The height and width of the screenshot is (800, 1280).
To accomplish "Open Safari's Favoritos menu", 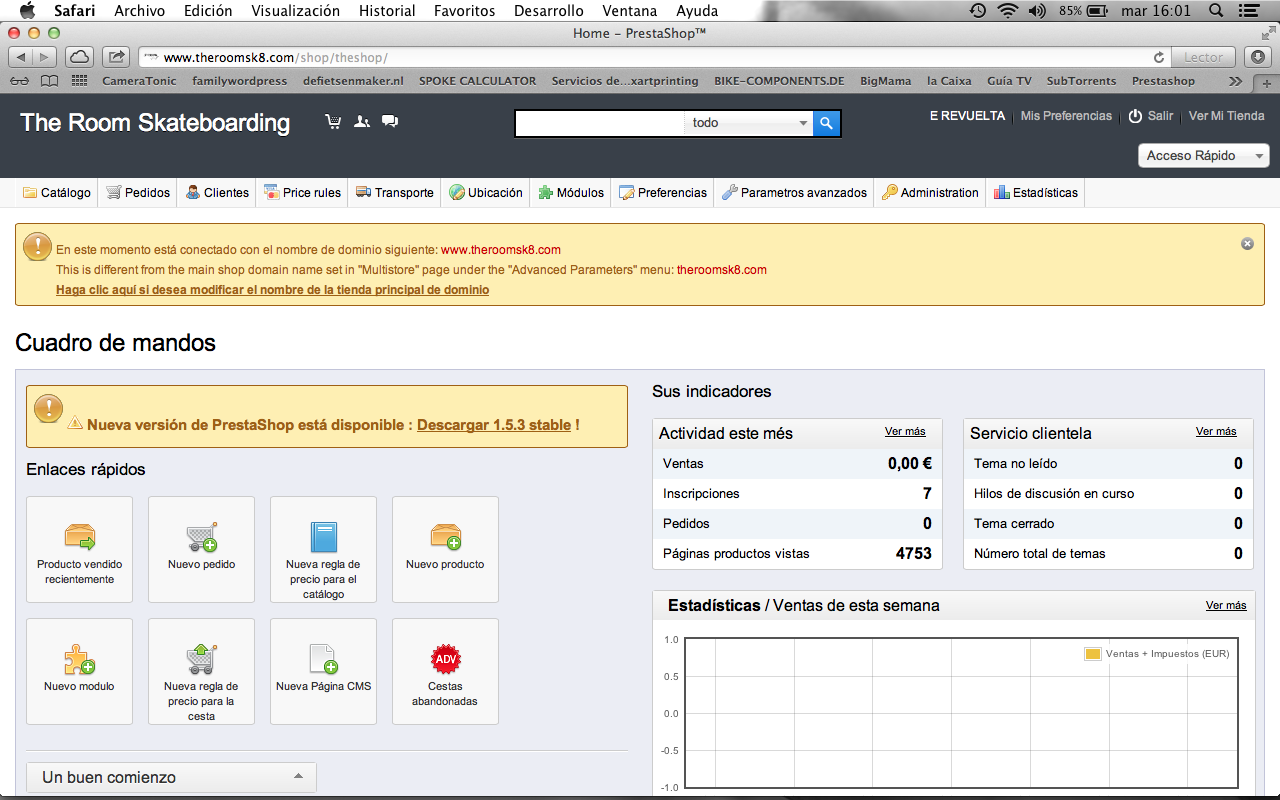I will coord(464,11).
